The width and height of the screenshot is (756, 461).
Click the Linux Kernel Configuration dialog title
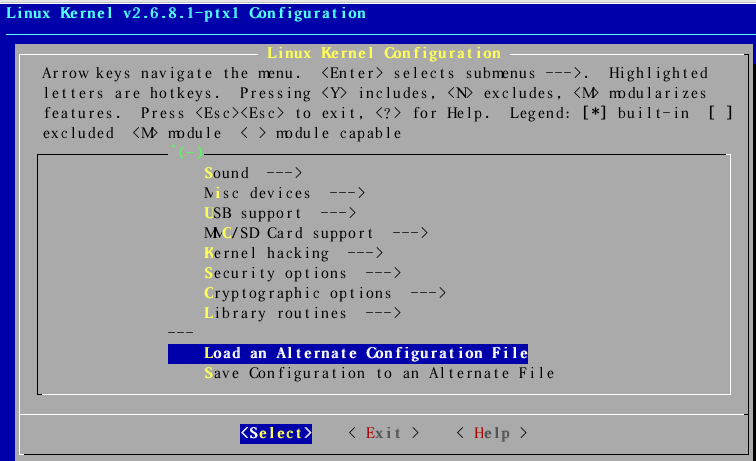[384, 53]
